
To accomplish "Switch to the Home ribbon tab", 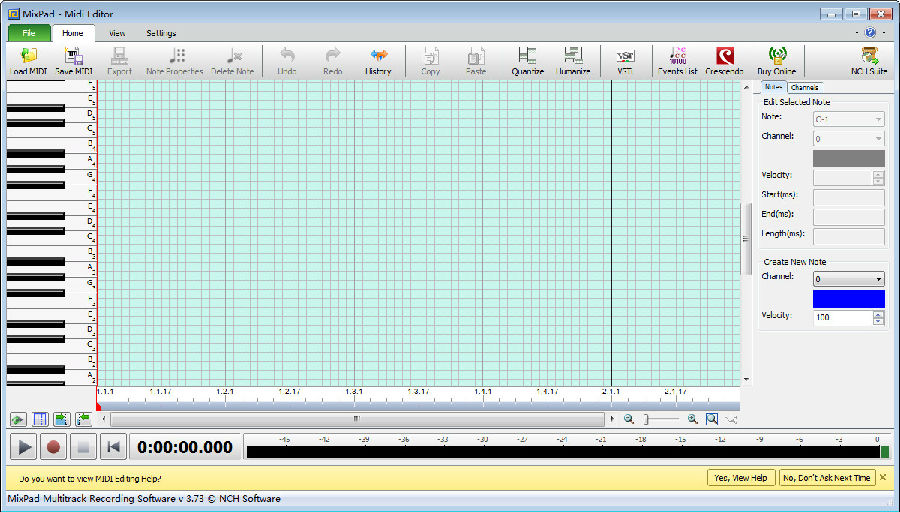I will pyautogui.click(x=73, y=33).
